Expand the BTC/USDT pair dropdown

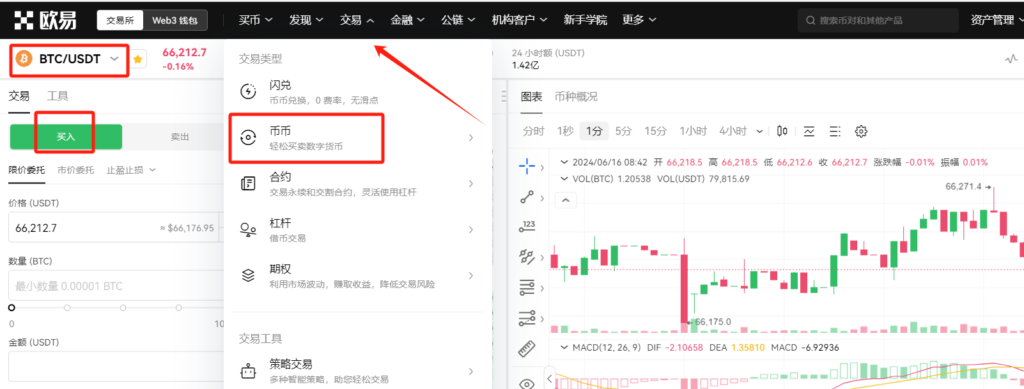coord(114,59)
